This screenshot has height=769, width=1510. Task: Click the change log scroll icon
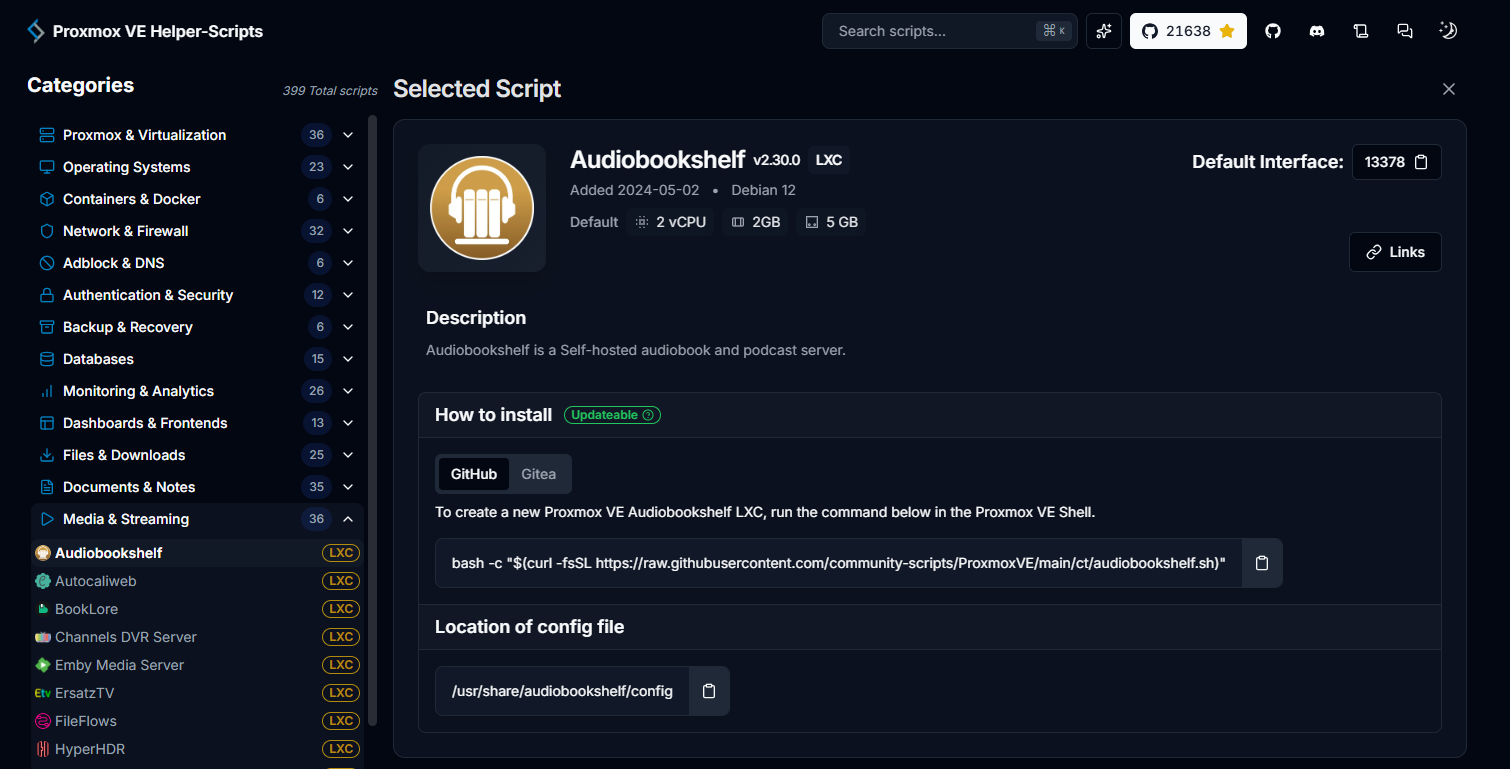[x=1361, y=31]
